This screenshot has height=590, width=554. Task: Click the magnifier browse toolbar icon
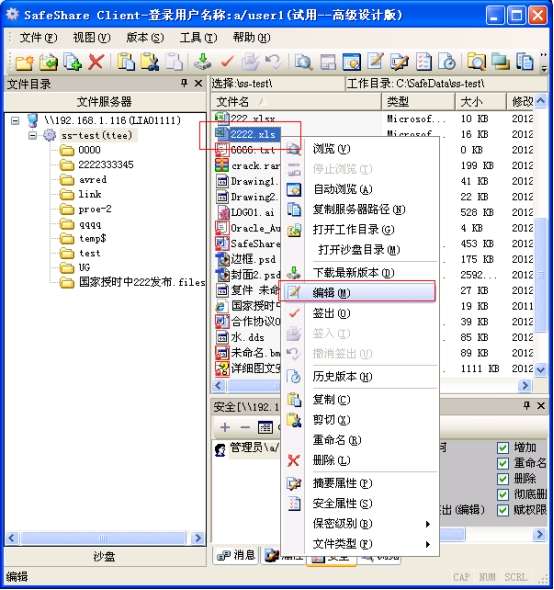[x=303, y=62]
